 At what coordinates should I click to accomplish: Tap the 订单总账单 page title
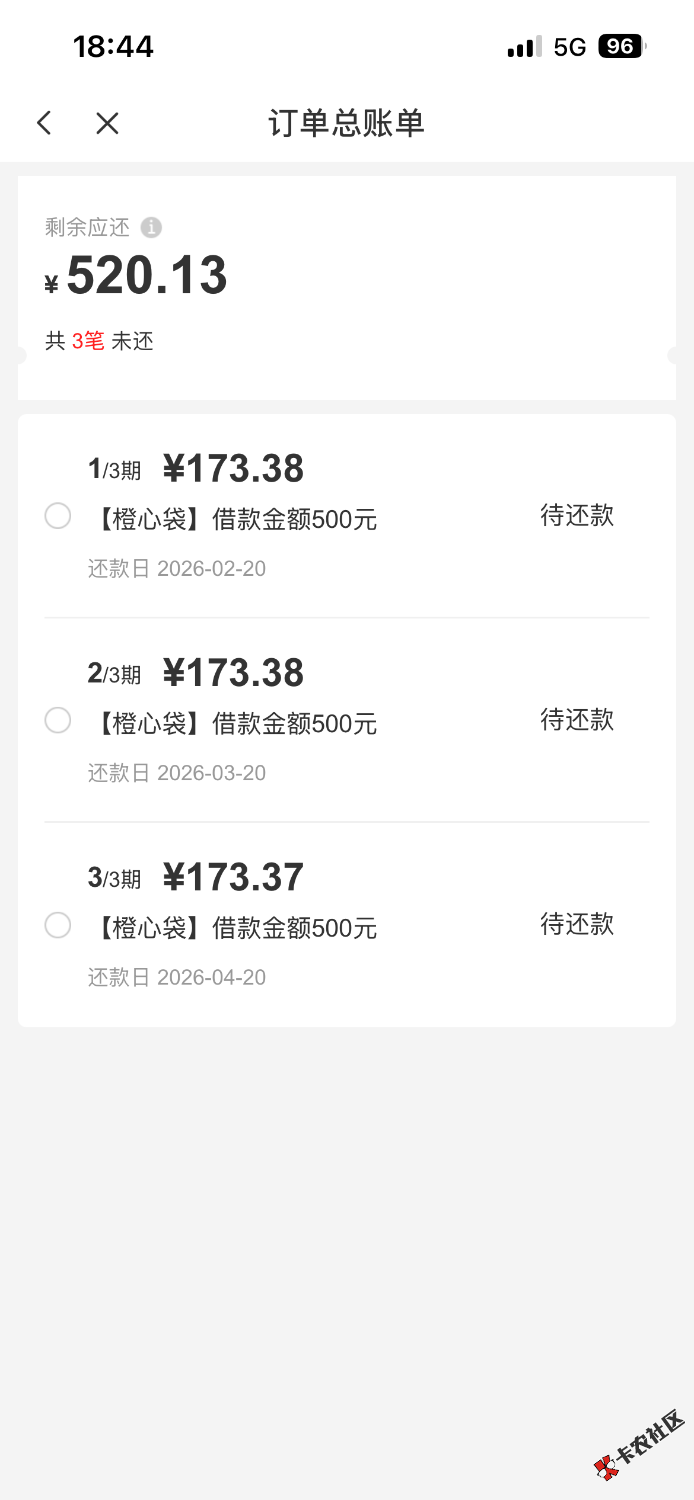tap(346, 123)
